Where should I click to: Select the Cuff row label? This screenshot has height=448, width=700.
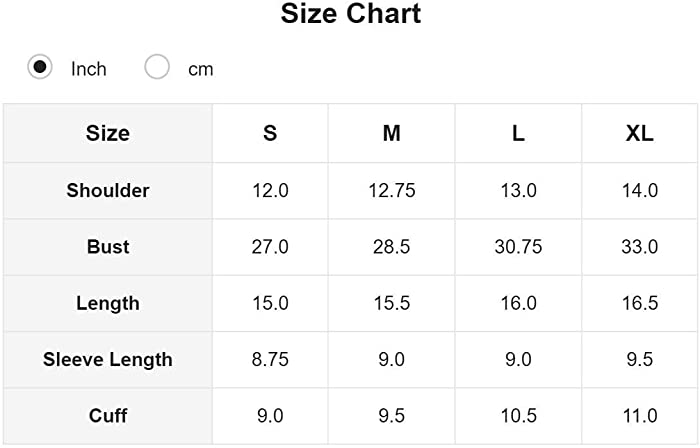coord(108,416)
